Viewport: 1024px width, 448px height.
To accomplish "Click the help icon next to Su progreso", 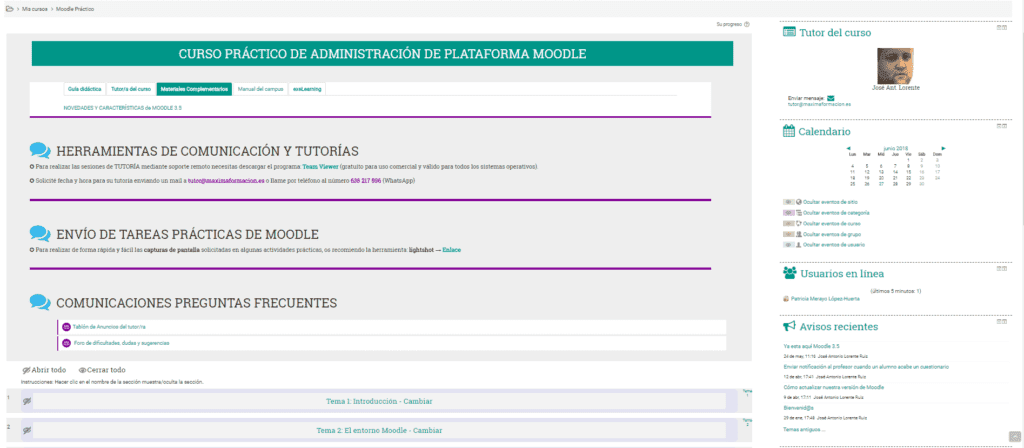I will (746, 24).
